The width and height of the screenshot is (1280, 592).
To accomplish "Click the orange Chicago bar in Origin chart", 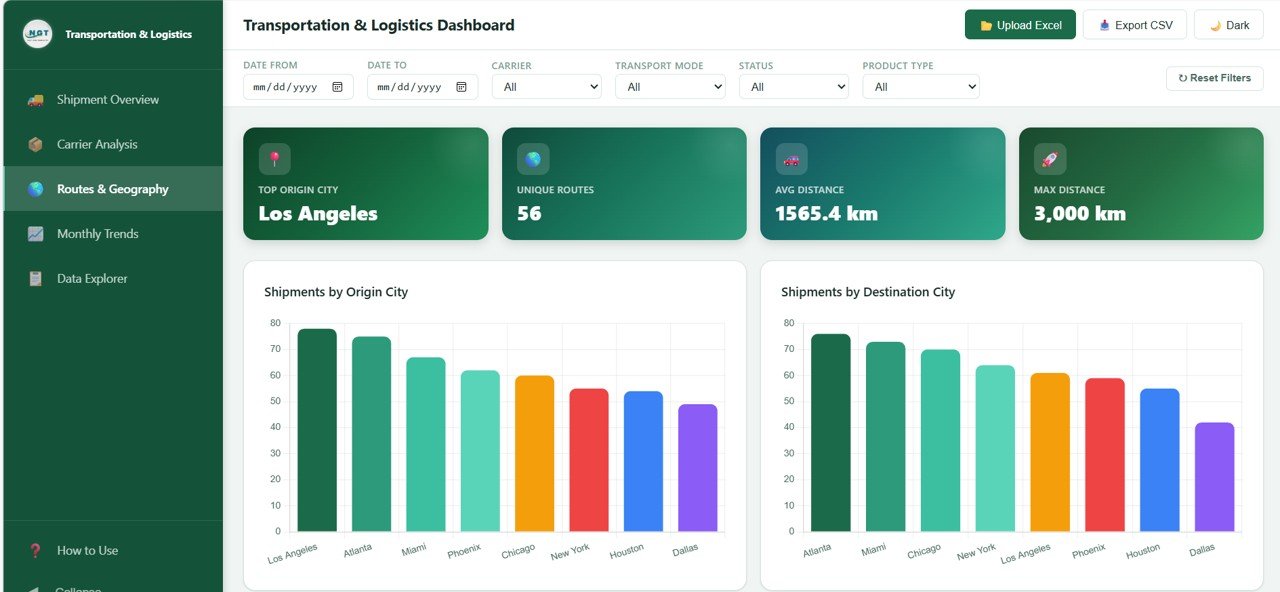I will click(534, 455).
